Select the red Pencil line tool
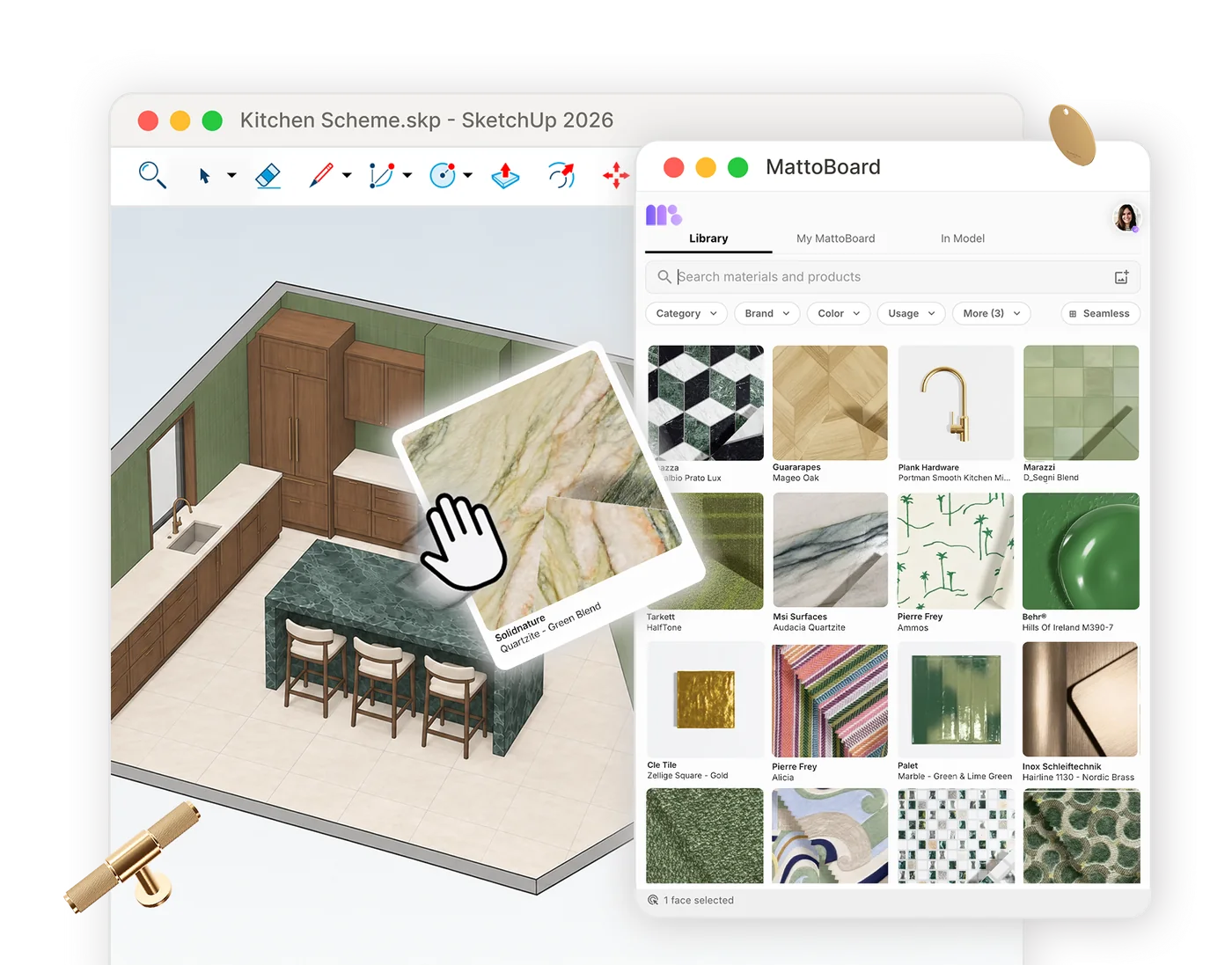The image size is (1232, 965). point(321,175)
